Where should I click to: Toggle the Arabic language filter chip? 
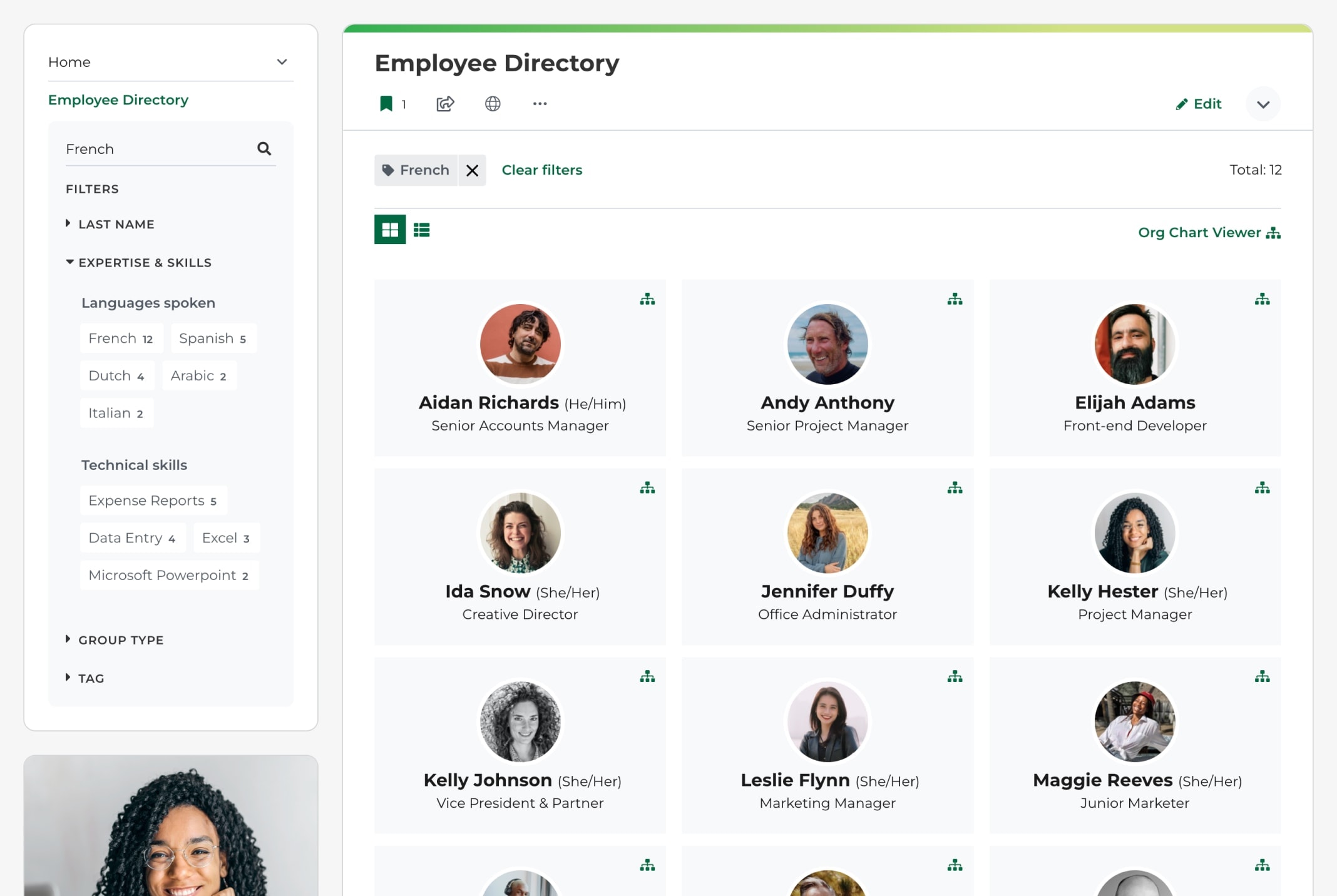[x=199, y=375]
